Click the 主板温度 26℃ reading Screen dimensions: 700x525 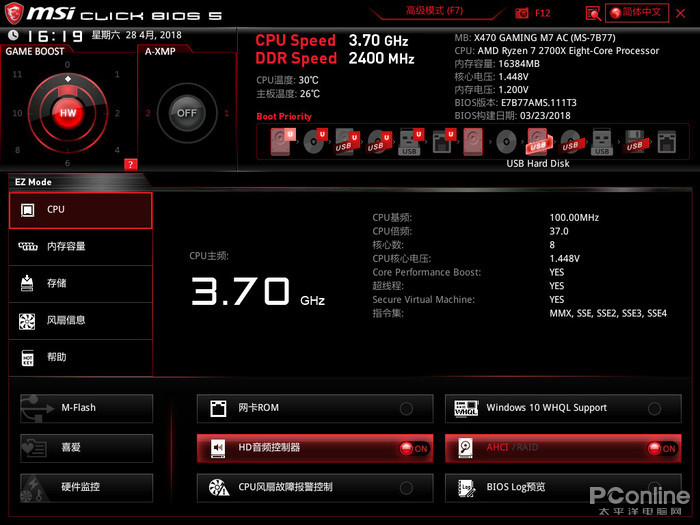288,94
